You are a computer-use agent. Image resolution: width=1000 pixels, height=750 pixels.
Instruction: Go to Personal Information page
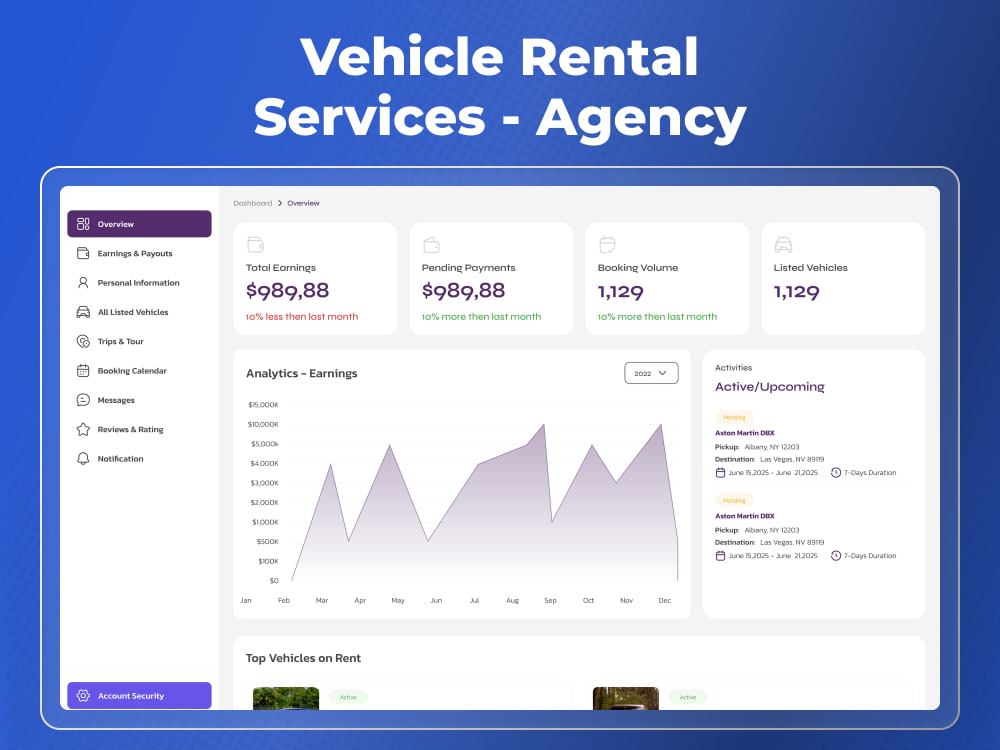coord(139,283)
